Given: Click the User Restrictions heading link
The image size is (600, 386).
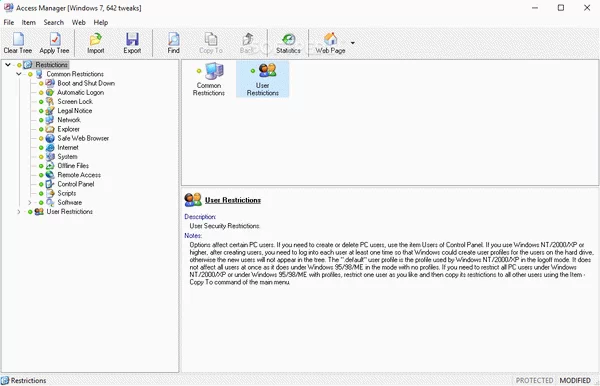Looking at the screenshot, I should [233, 200].
